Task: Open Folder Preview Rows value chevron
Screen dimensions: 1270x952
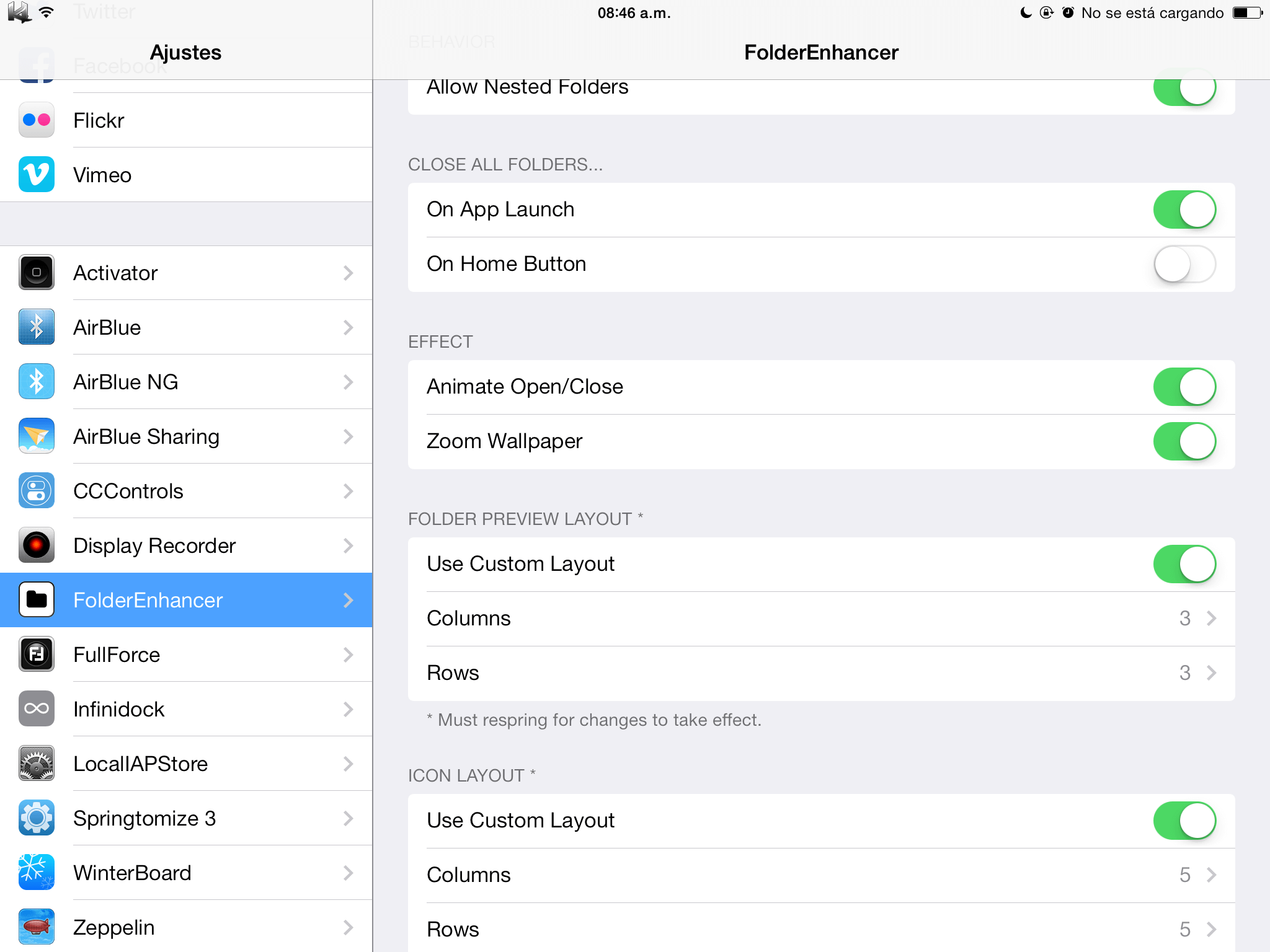Action: 1211,673
